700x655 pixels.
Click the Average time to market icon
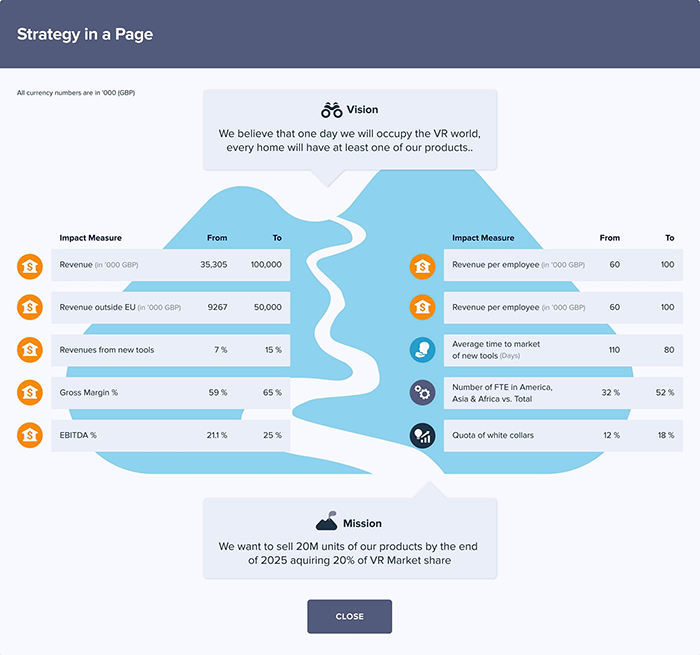422,350
